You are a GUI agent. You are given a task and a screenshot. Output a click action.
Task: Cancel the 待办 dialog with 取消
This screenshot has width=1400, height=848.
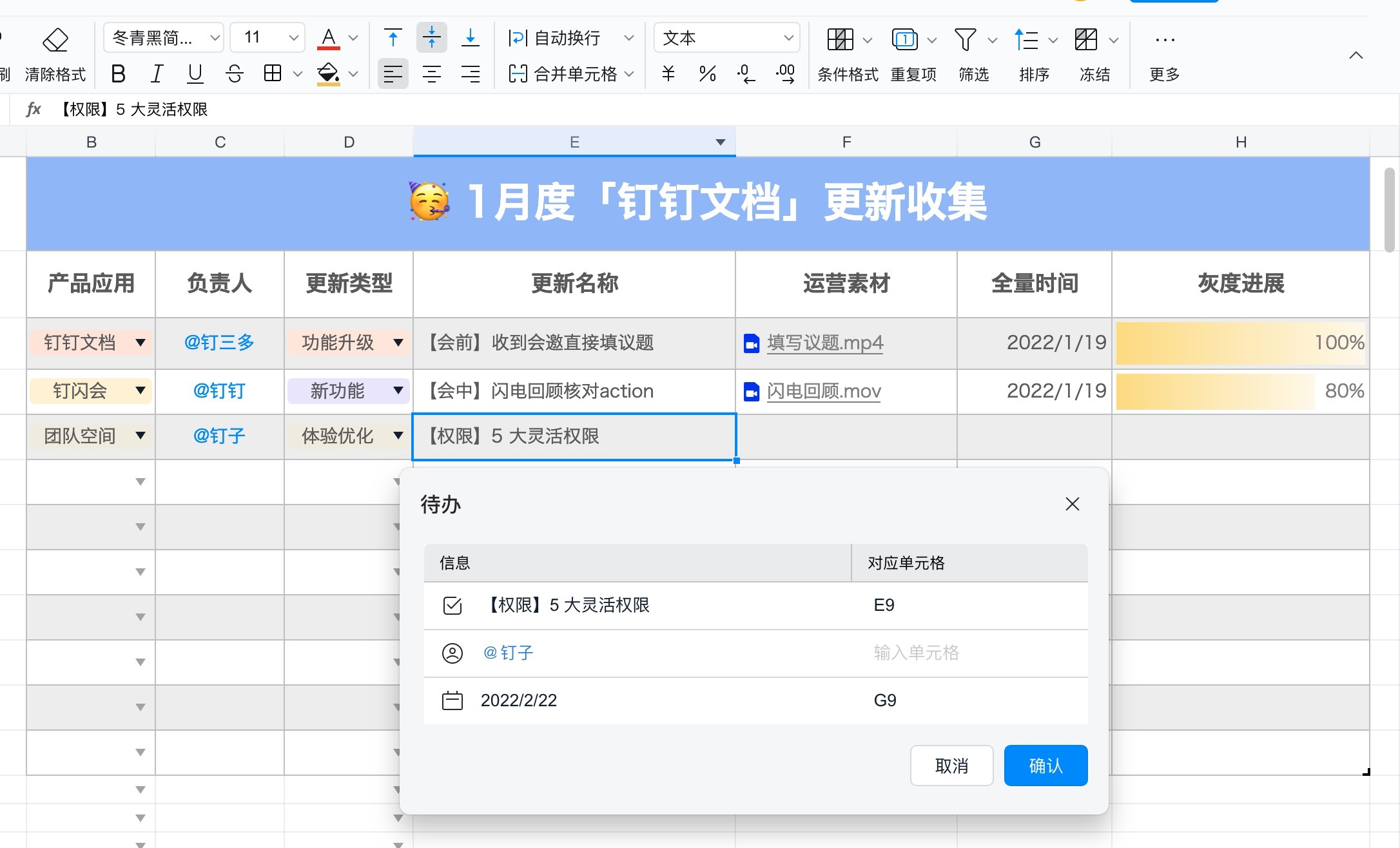952,765
